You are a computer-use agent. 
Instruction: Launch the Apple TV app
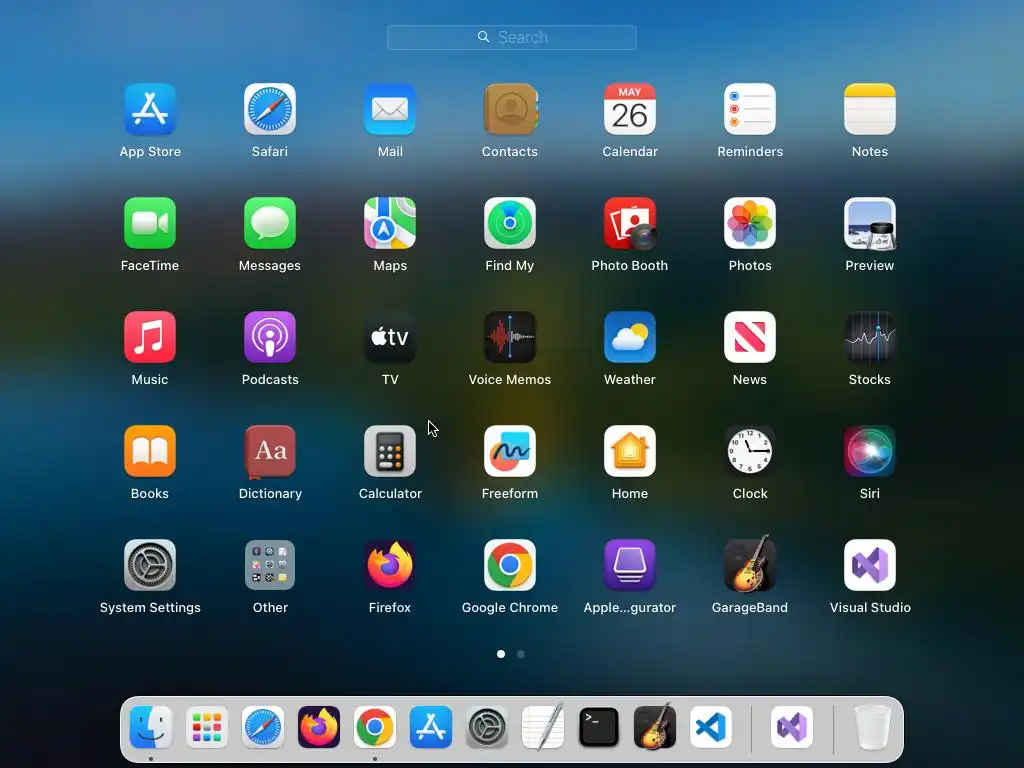tap(390, 337)
